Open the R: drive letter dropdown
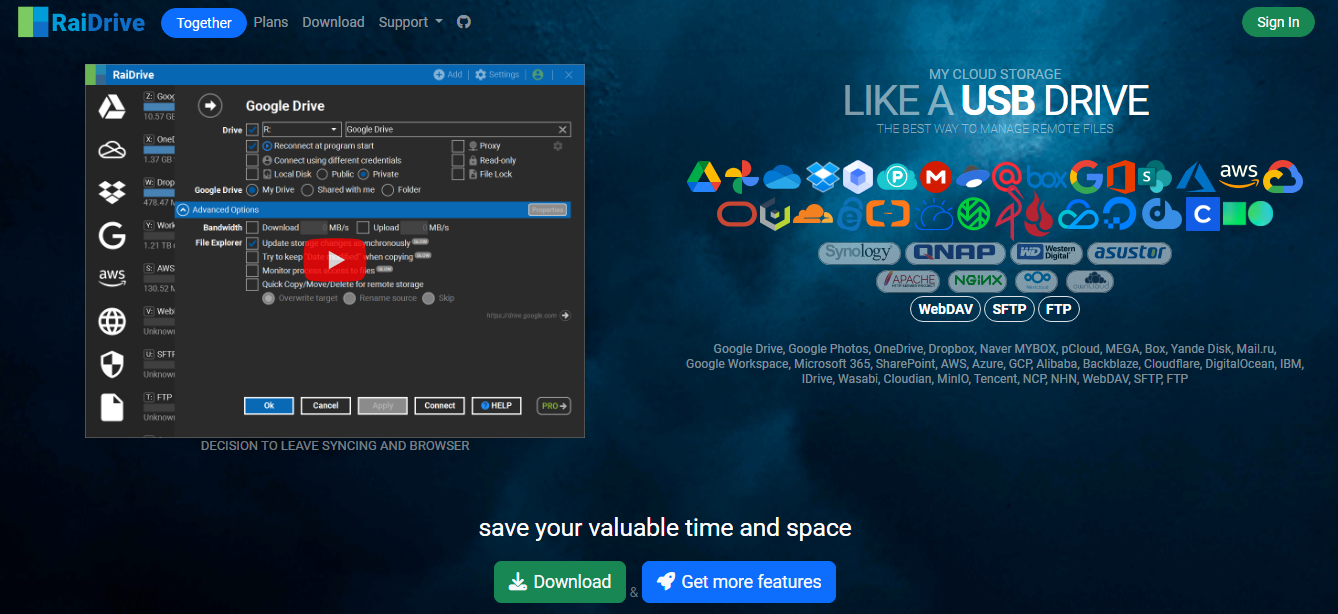The height and width of the screenshot is (614, 1338). [x=301, y=129]
